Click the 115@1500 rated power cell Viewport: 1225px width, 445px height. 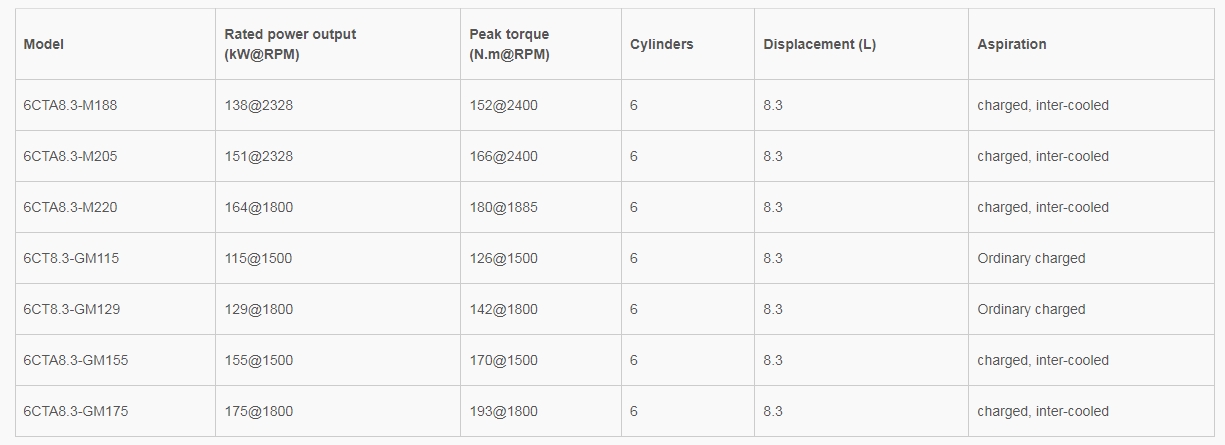pos(258,258)
